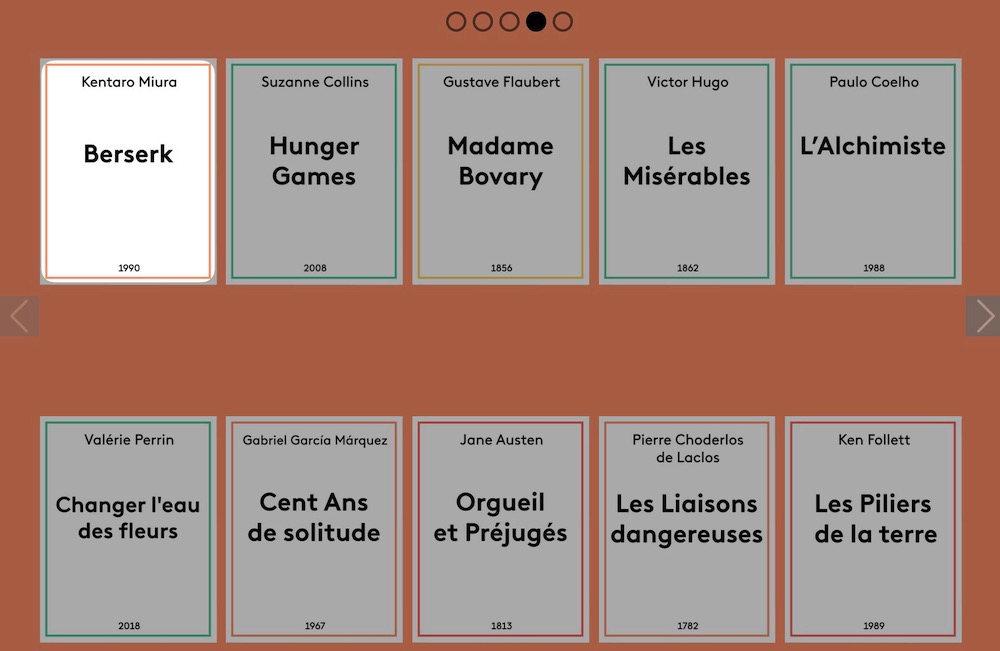Image resolution: width=1000 pixels, height=651 pixels.
Task: Choose Orgueil et Préjugés card
Action: [500, 529]
